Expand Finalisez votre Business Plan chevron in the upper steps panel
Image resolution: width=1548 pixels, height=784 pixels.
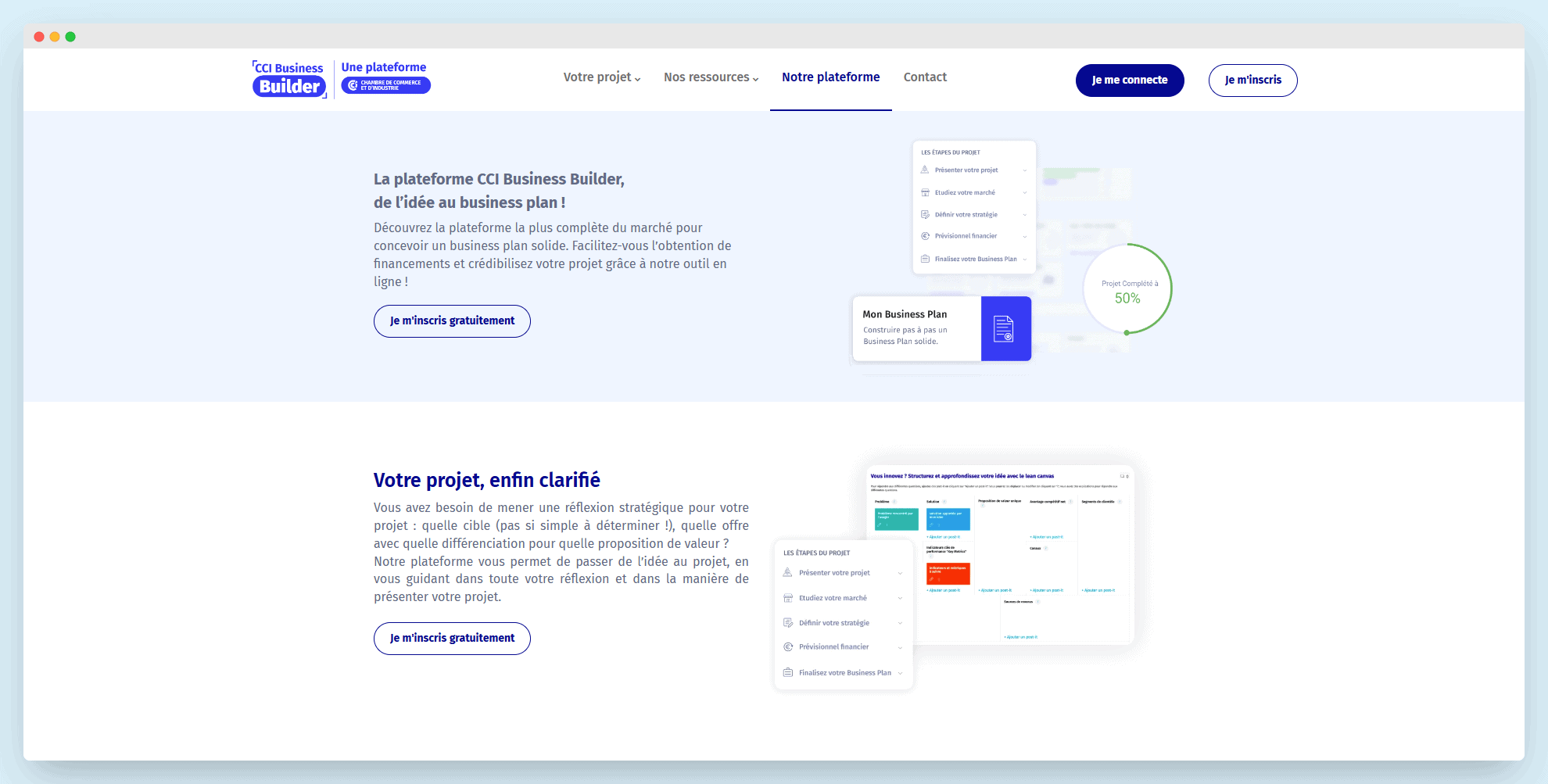click(x=1025, y=260)
